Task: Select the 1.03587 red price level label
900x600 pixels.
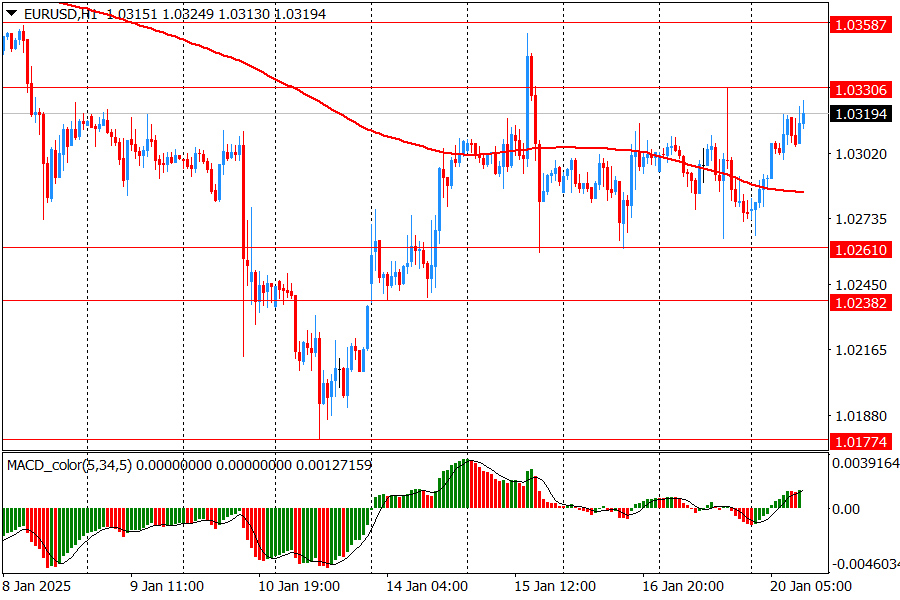Action: [860, 23]
